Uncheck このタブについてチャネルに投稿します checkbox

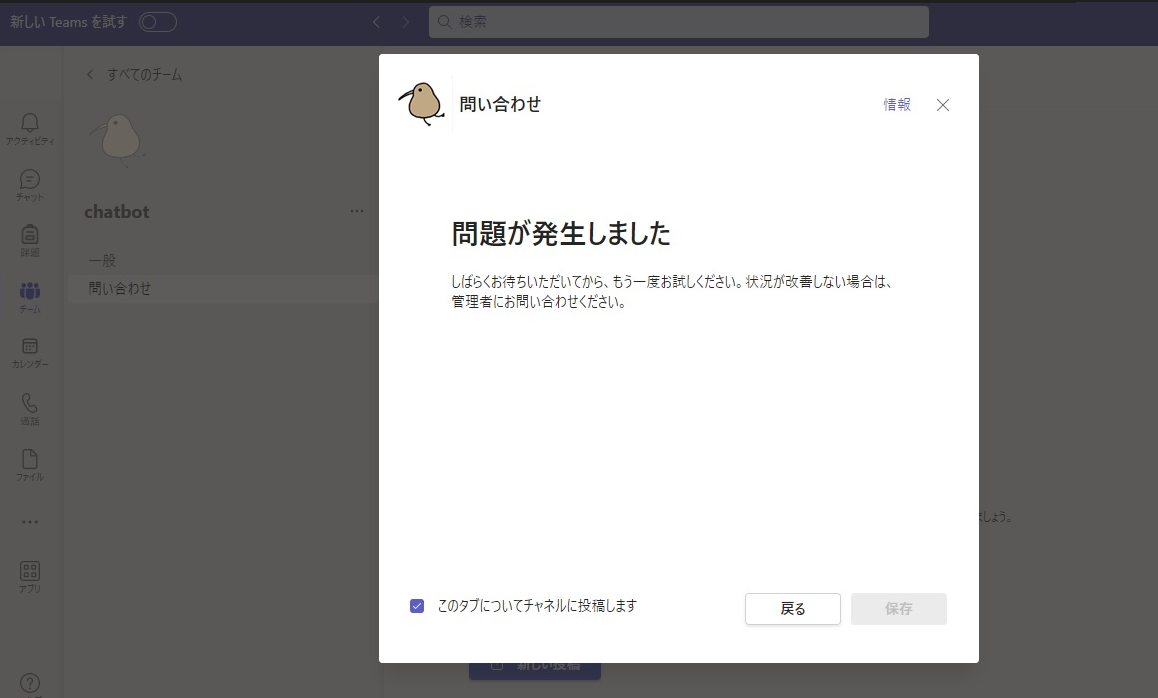click(417, 606)
